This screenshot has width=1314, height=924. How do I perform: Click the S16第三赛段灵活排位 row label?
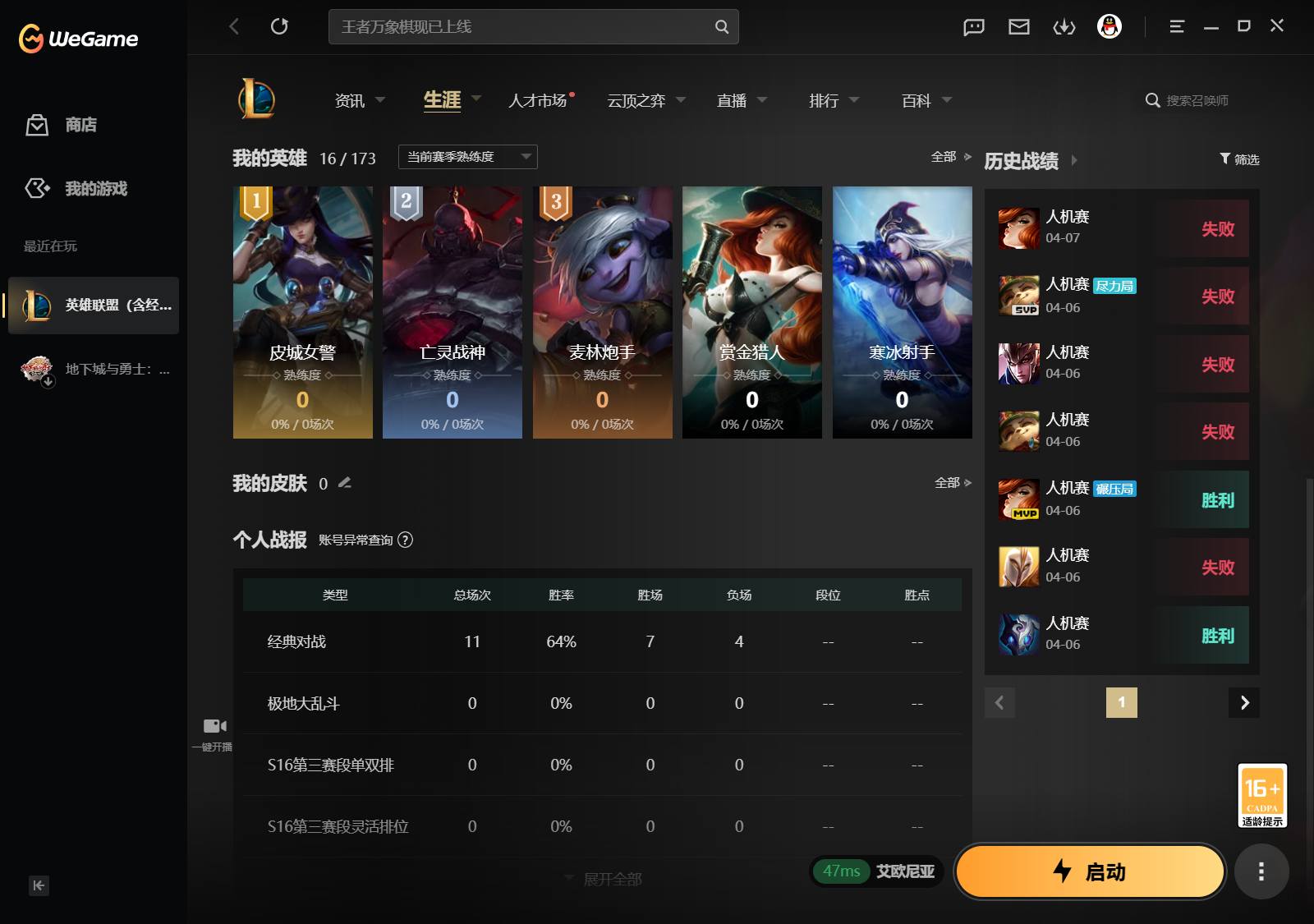tap(338, 826)
